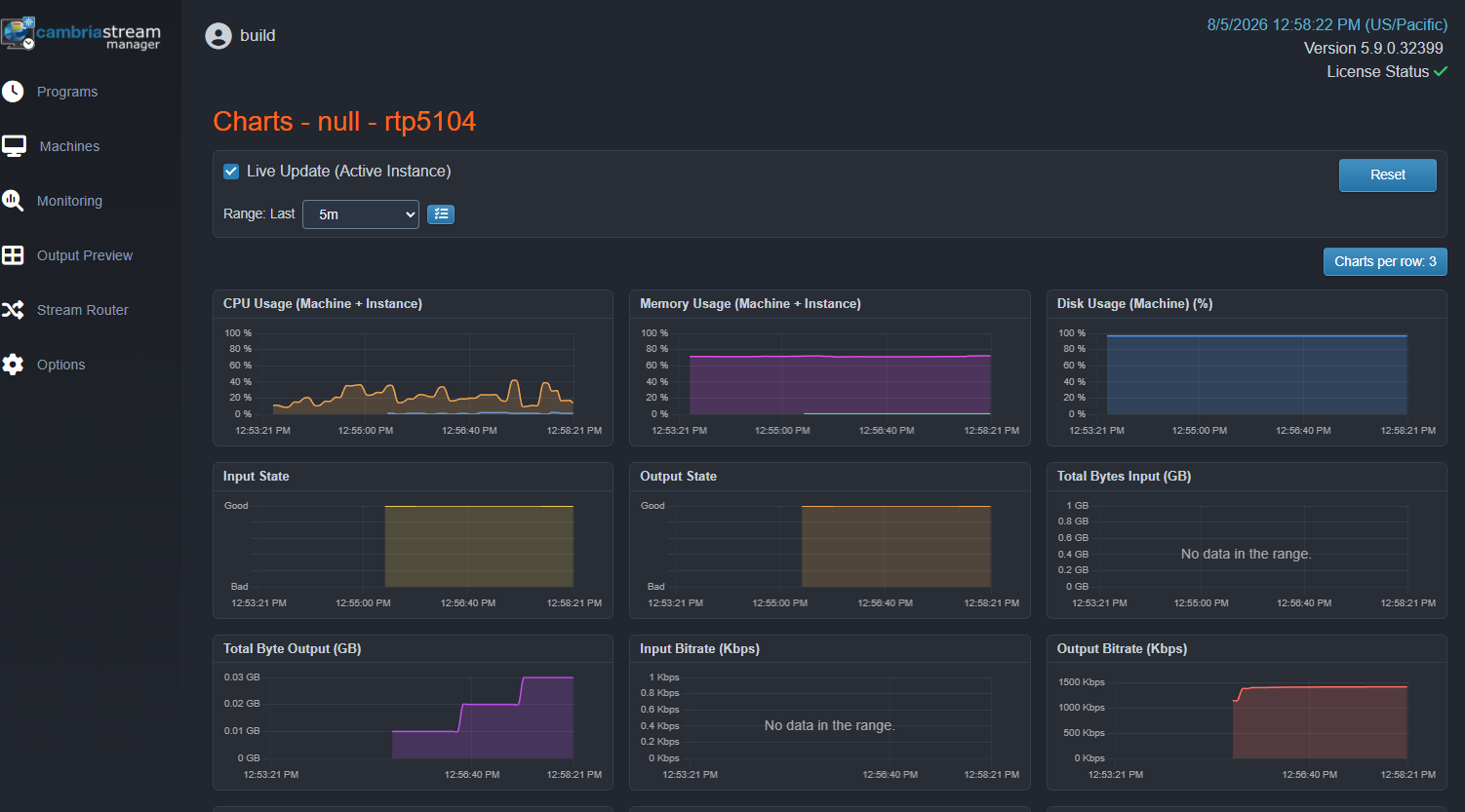Click the green License Status checkmark
Screen dimensions: 1465x812
1441,71
